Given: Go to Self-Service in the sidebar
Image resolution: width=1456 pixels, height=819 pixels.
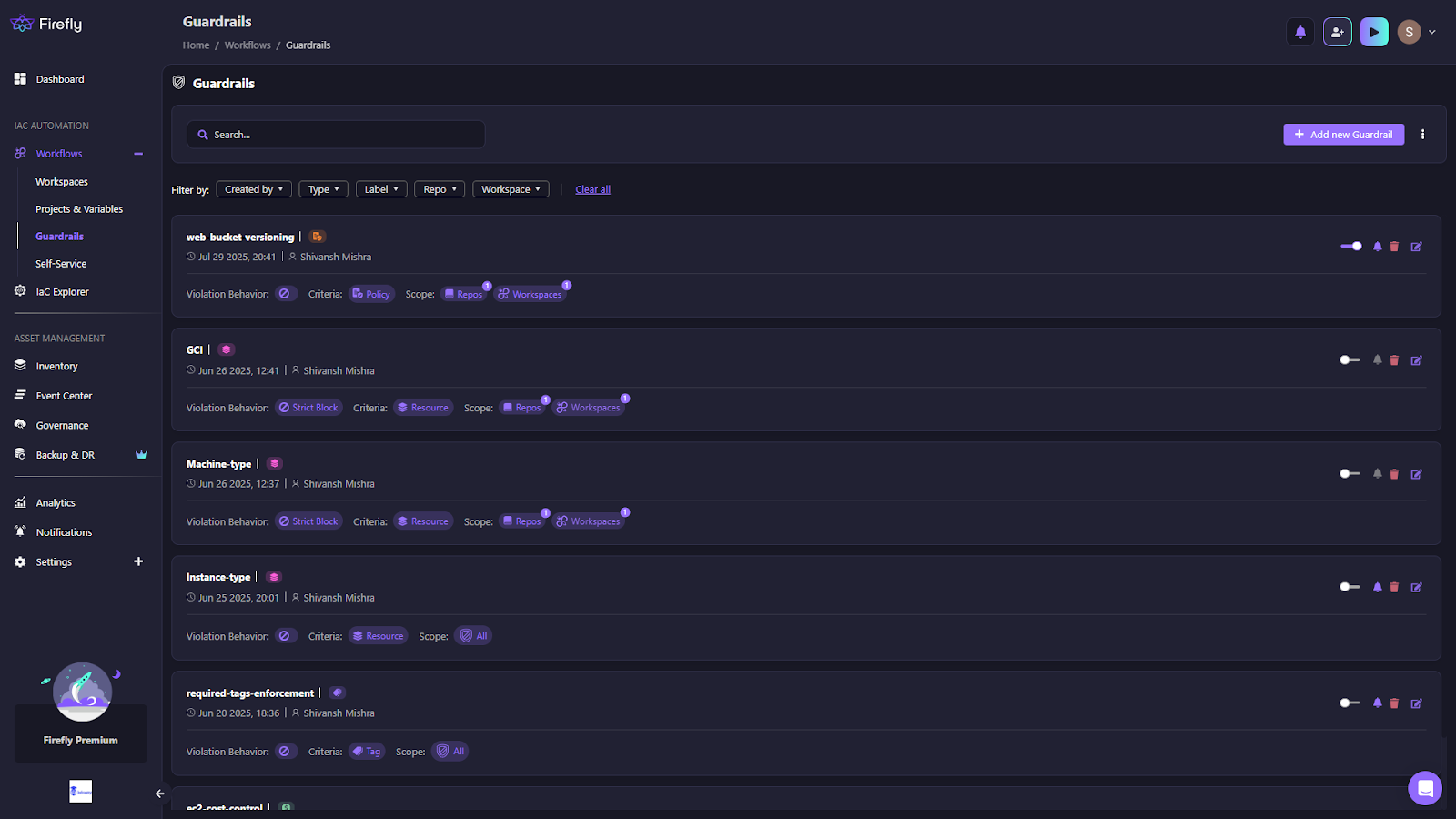Looking at the screenshot, I should (61, 264).
